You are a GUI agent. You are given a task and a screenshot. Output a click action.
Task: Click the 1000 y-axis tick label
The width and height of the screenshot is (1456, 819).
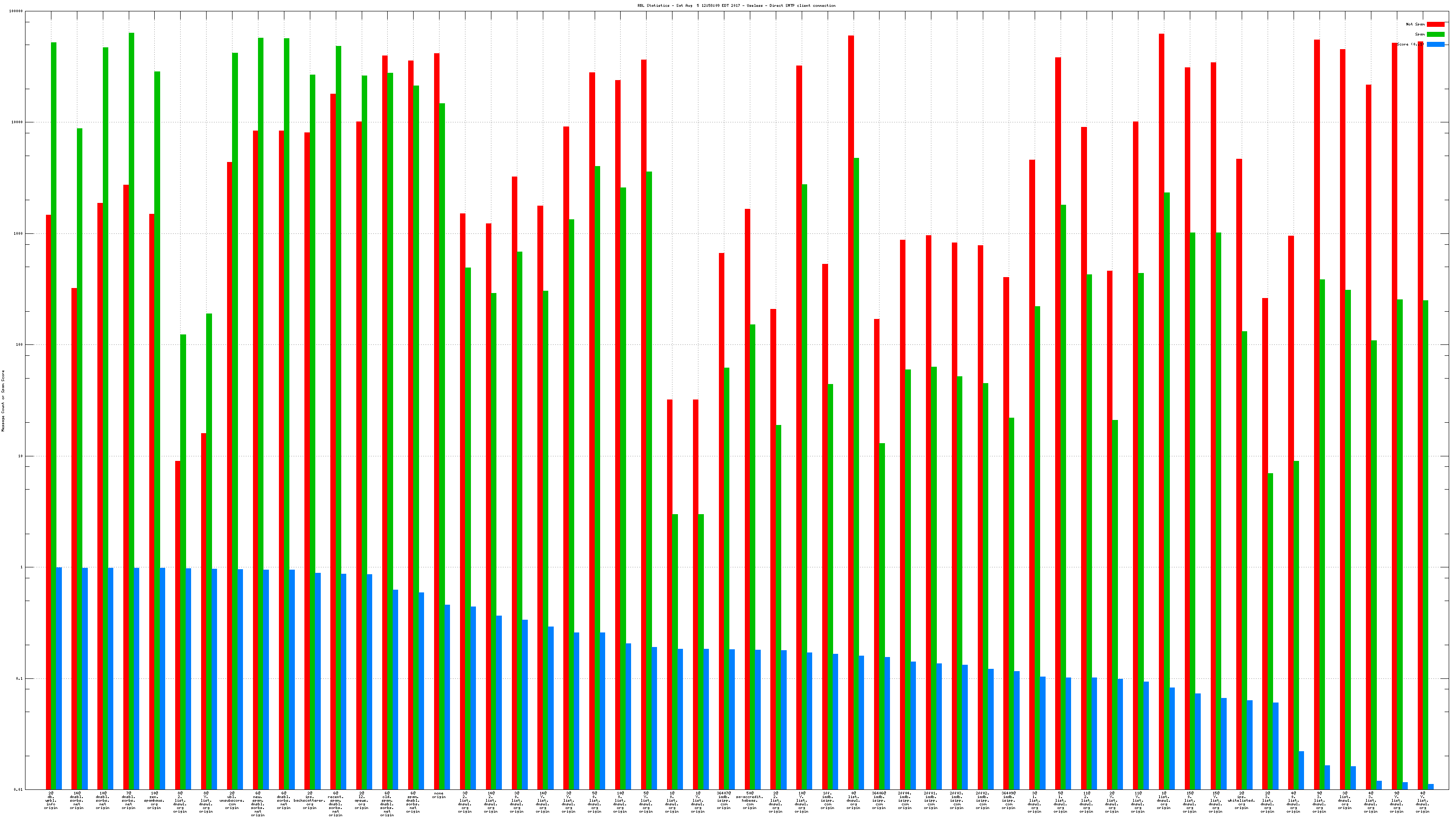pos(19,233)
